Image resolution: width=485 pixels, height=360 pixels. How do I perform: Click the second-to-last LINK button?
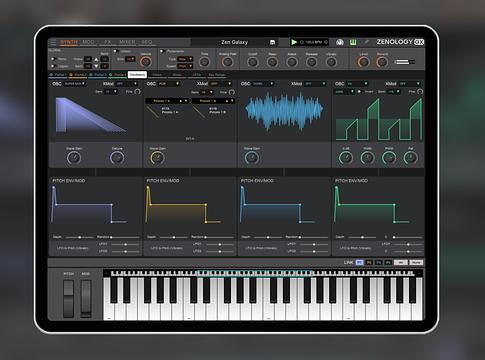tap(401, 263)
